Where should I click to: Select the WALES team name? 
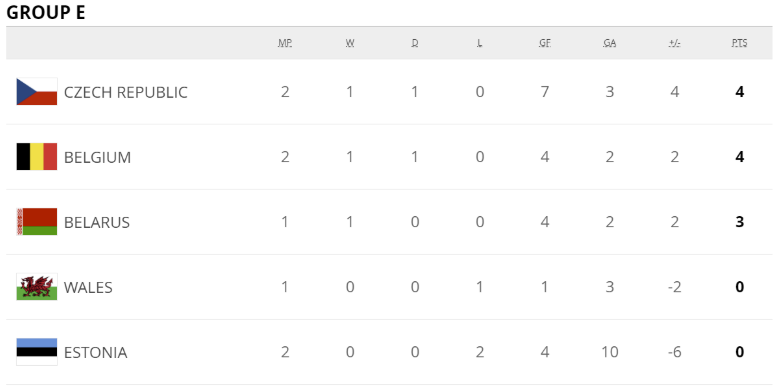tap(88, 288)
